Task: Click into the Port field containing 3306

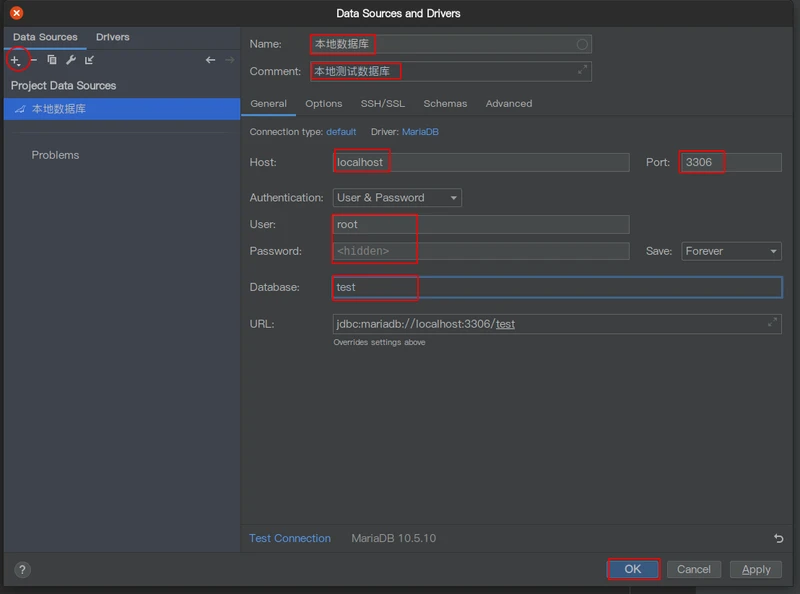Action: click(731, 162)
